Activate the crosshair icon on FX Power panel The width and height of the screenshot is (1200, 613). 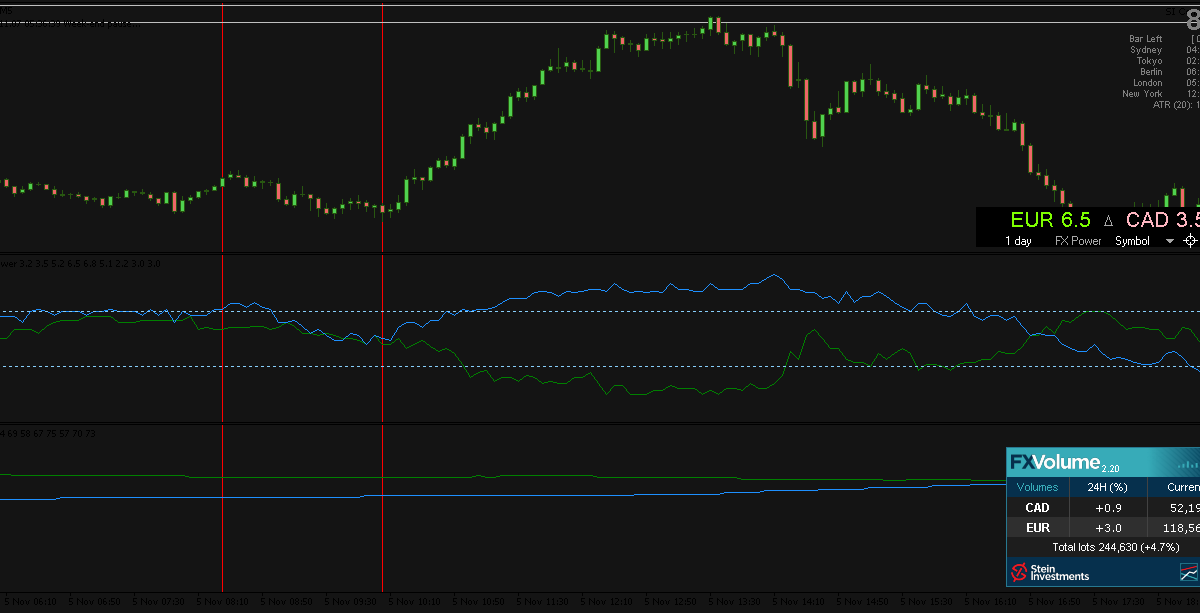pos(1190,241)
